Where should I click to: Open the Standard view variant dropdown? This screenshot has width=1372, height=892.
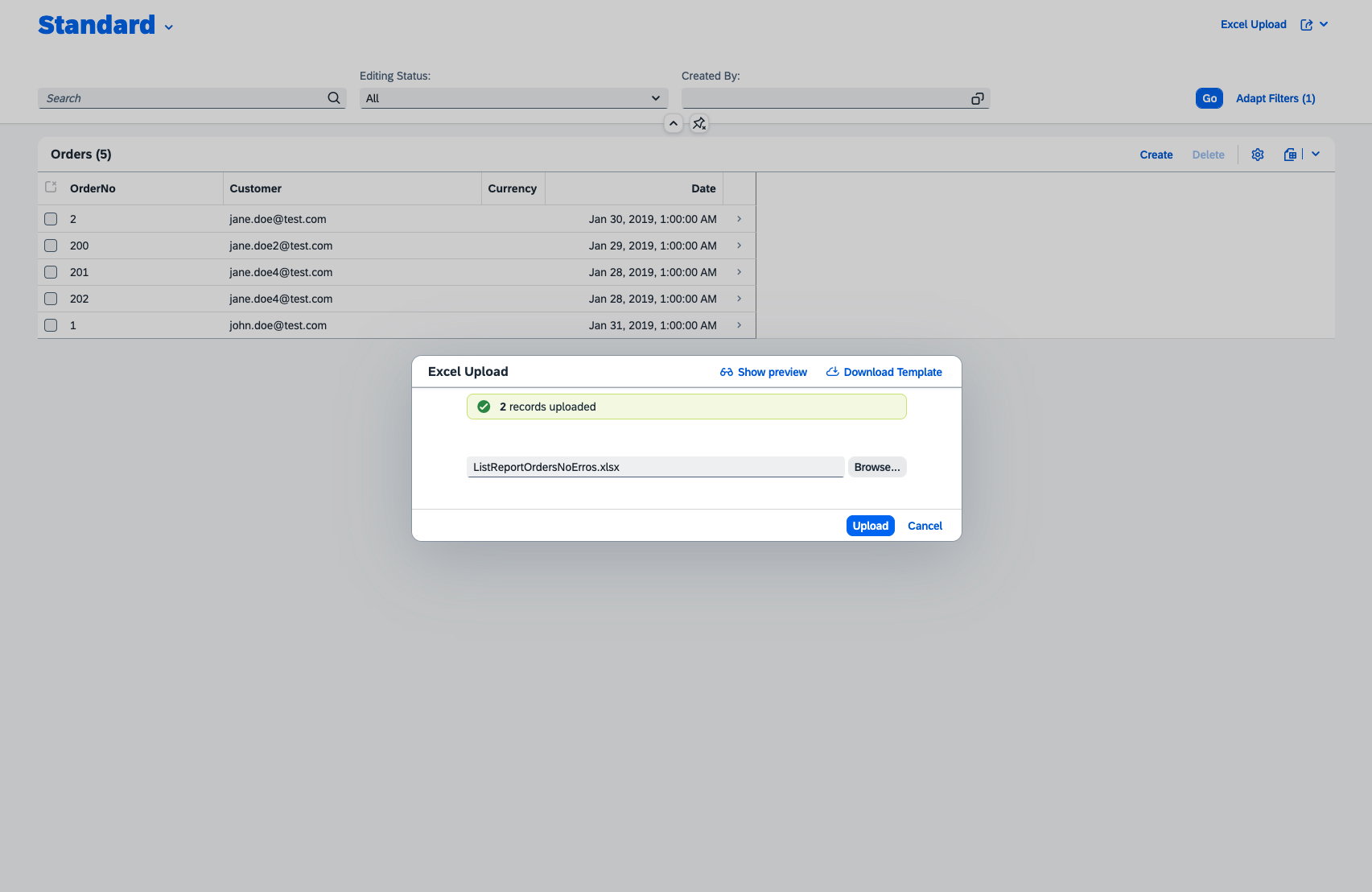click(x=169, y=27)
